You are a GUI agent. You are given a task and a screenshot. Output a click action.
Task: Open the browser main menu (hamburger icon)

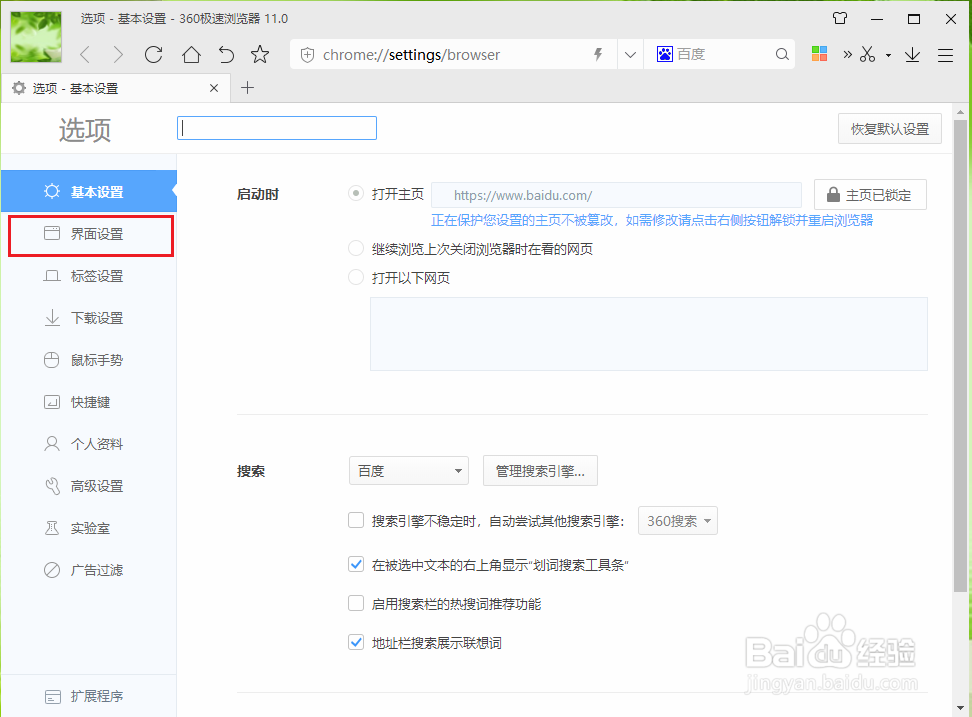[x=945, y=54]
